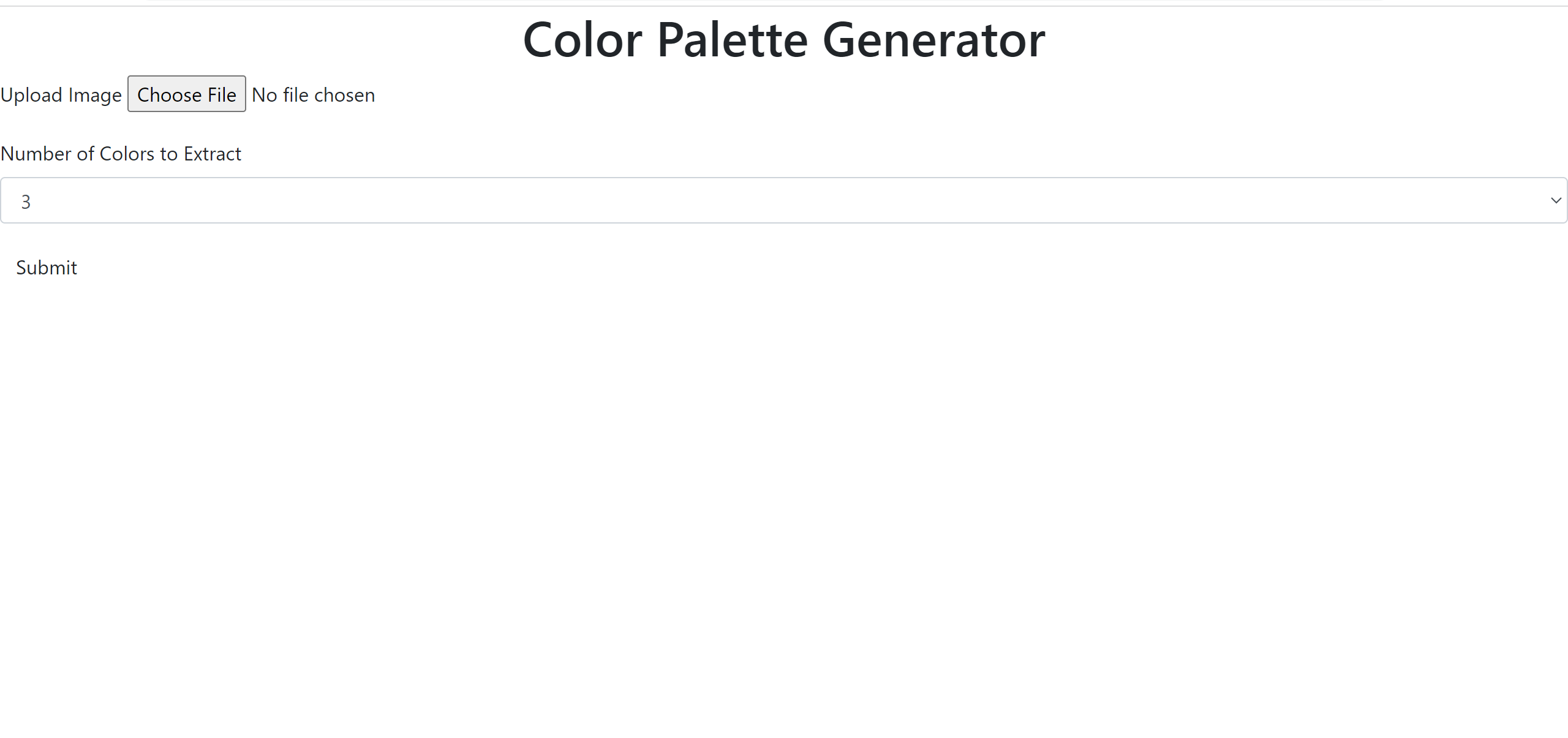Click the value 3 in the selector
The height and width of the screenshot is (738, 1568).
25,201
